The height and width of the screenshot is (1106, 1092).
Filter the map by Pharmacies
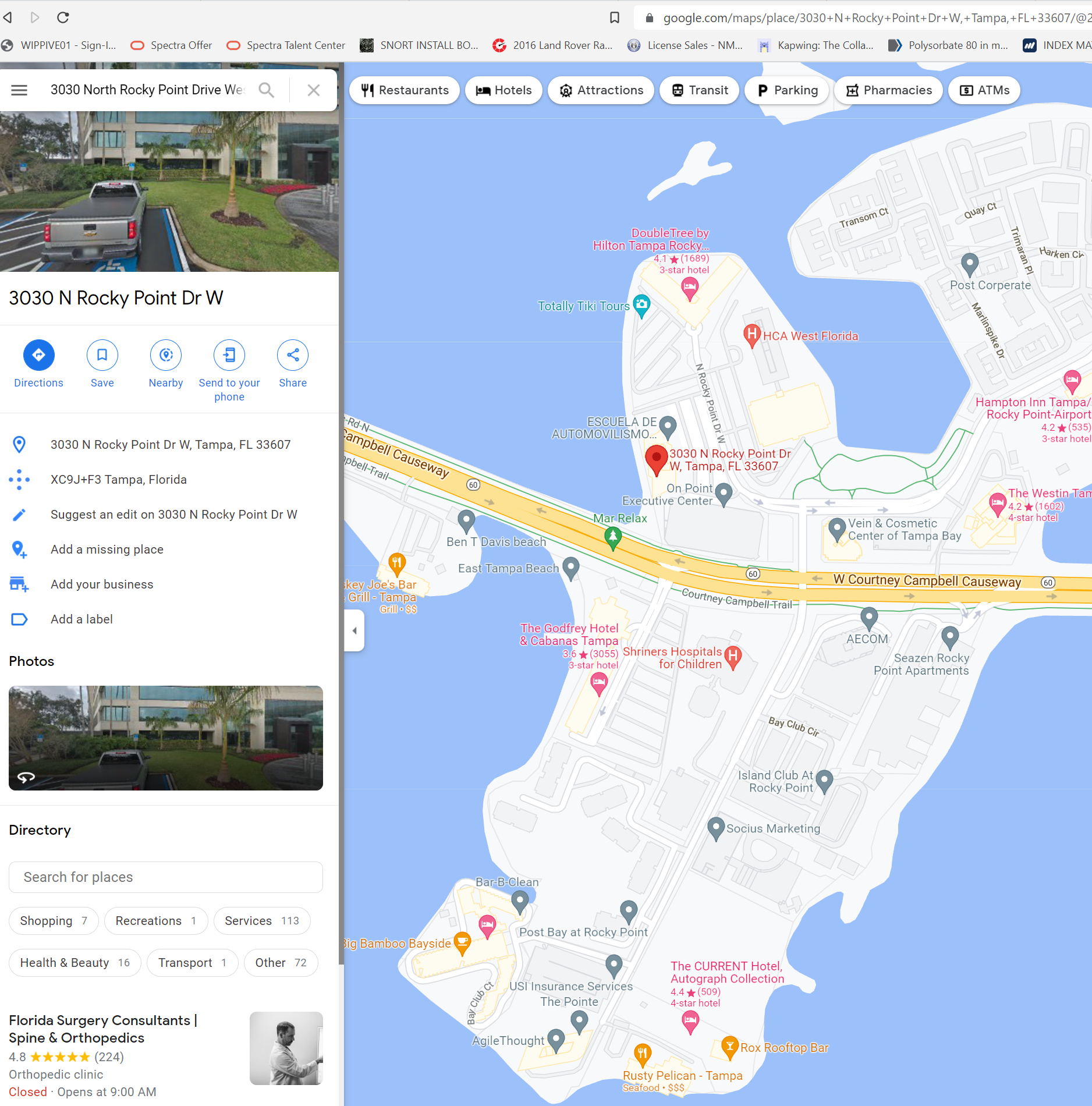point(888,90)
